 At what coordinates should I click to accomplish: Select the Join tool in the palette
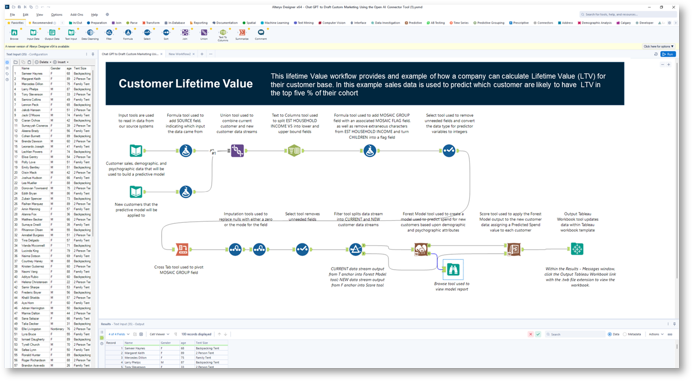[185, 34]
